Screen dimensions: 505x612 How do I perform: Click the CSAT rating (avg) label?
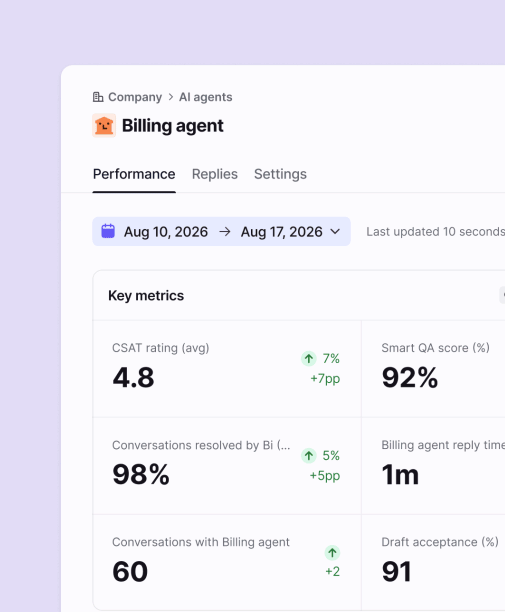(160, 348)
